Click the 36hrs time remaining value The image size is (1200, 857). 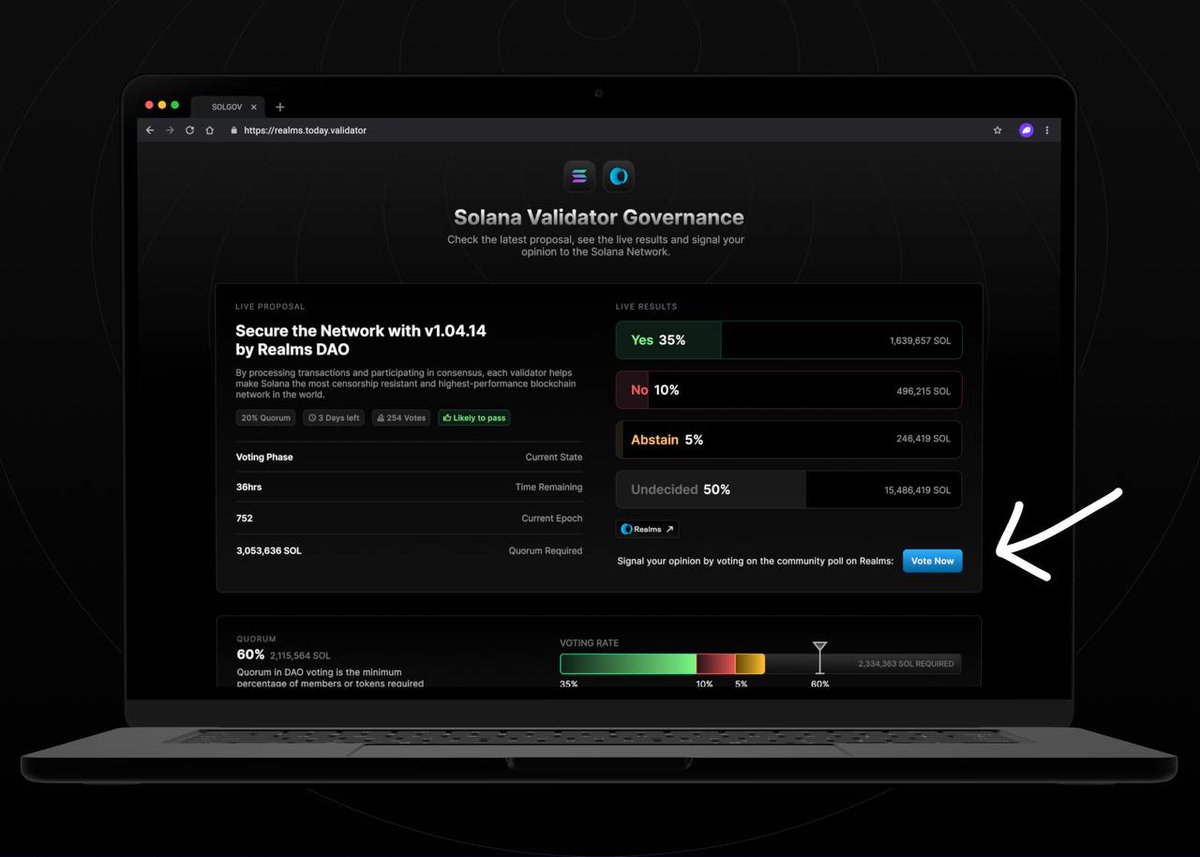pos(249,487)
